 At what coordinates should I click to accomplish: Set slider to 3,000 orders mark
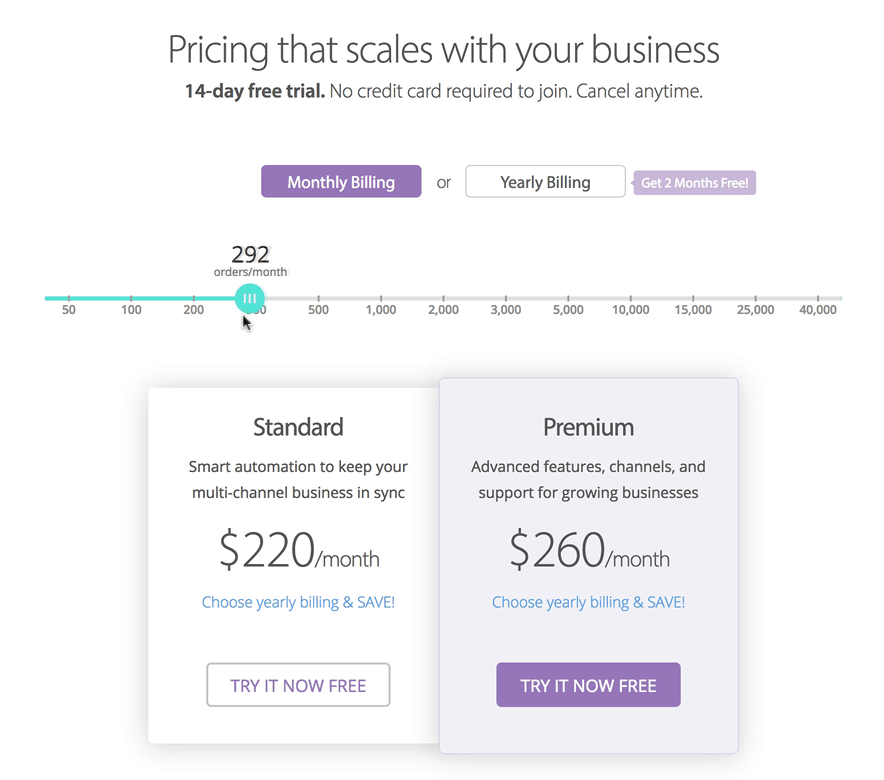tap(506, 298)
